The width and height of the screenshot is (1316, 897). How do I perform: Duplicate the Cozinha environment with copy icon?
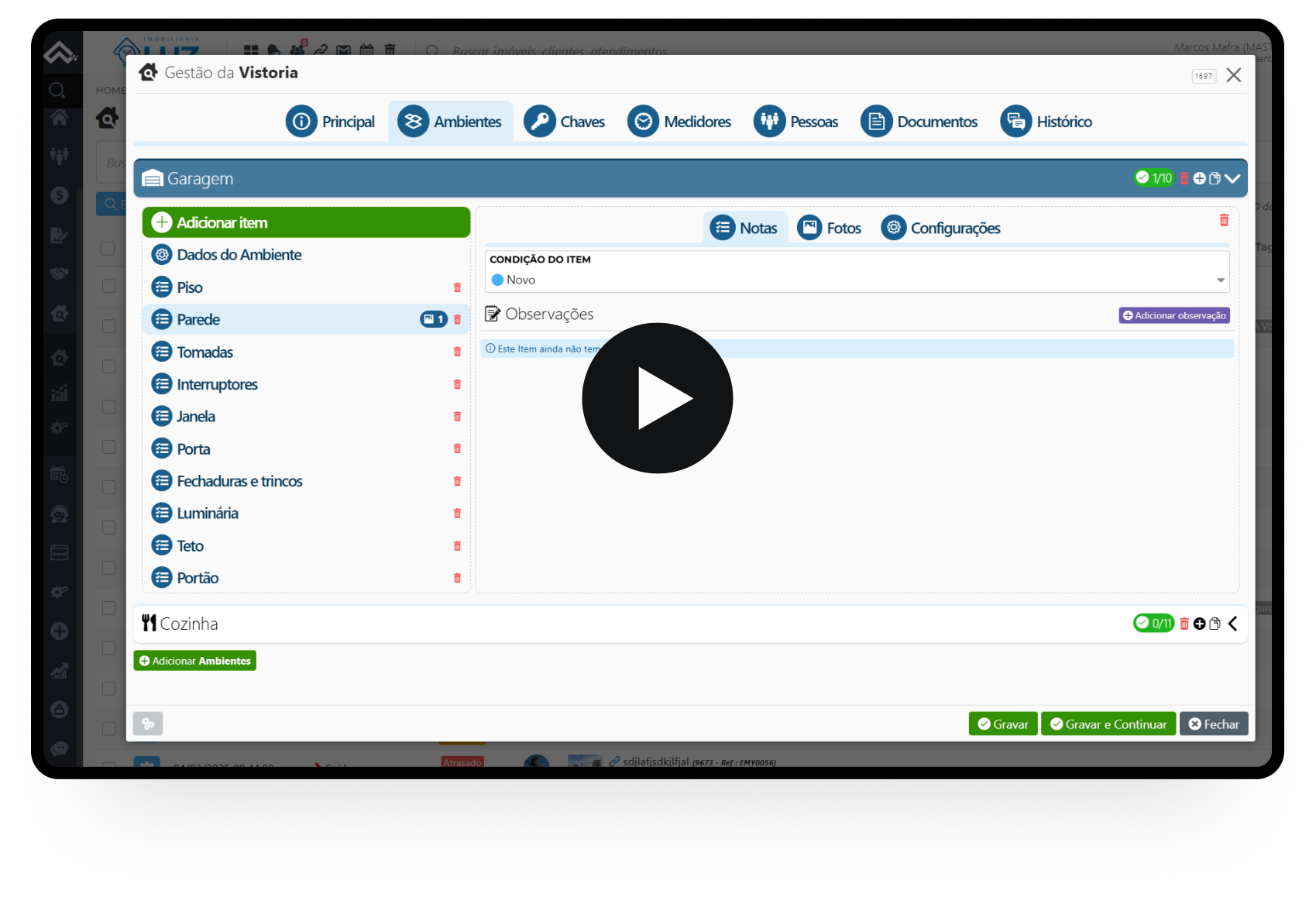point(1215,624)
